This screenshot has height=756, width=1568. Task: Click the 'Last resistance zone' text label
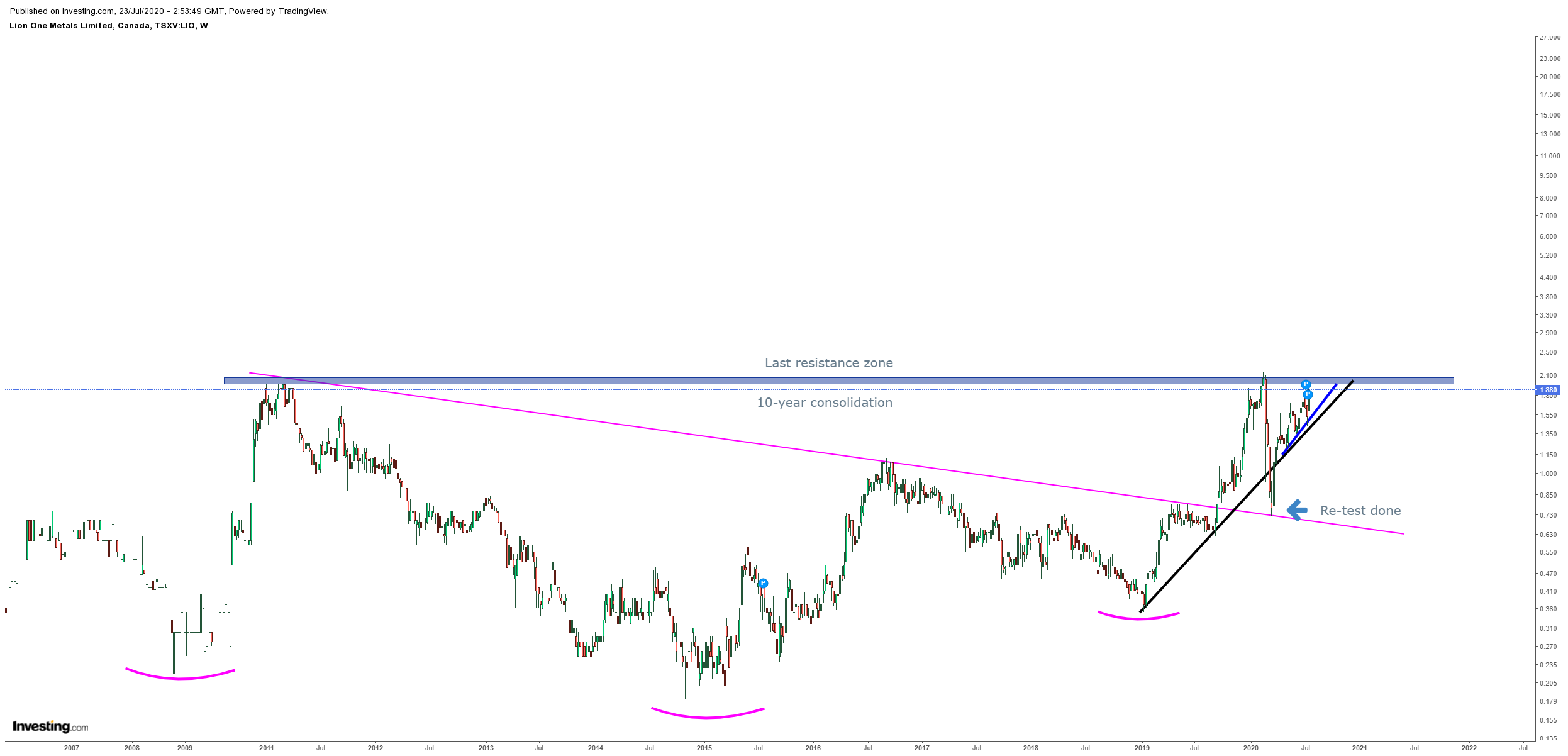click(x=828, y=363)
